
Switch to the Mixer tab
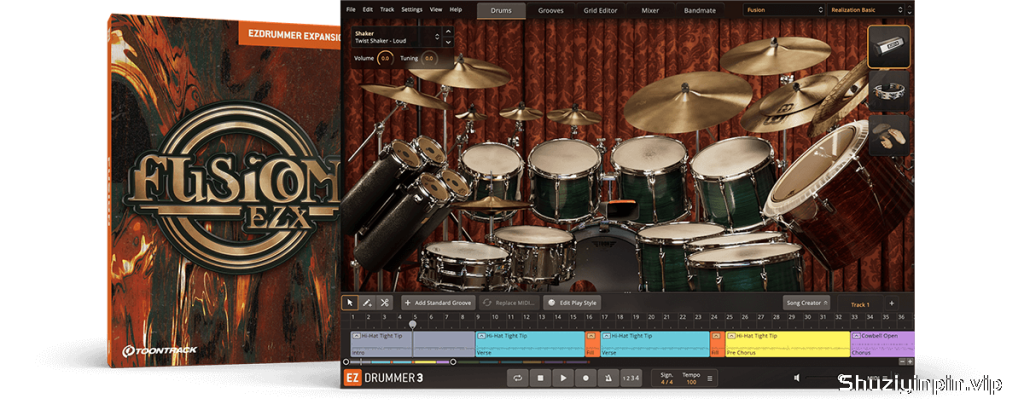tap(650, 10)
